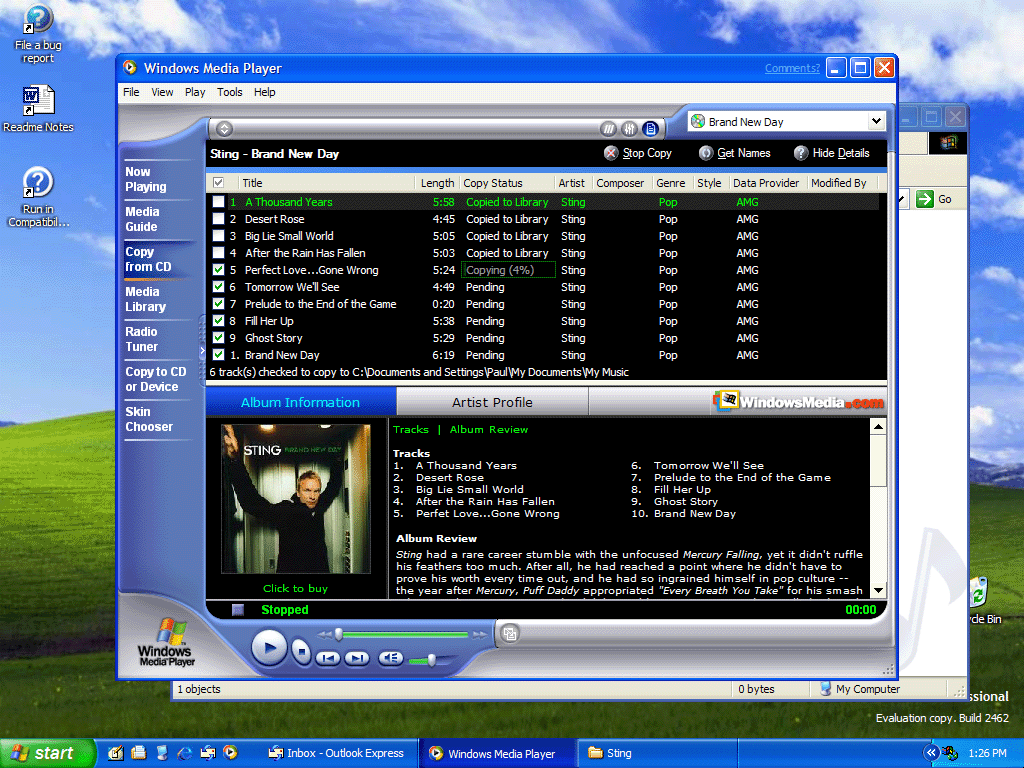Viewport: 1024px width, 768px height.
Task: Click the shuffle toggle icon in the top bar
Action: [x=609, y=129]
